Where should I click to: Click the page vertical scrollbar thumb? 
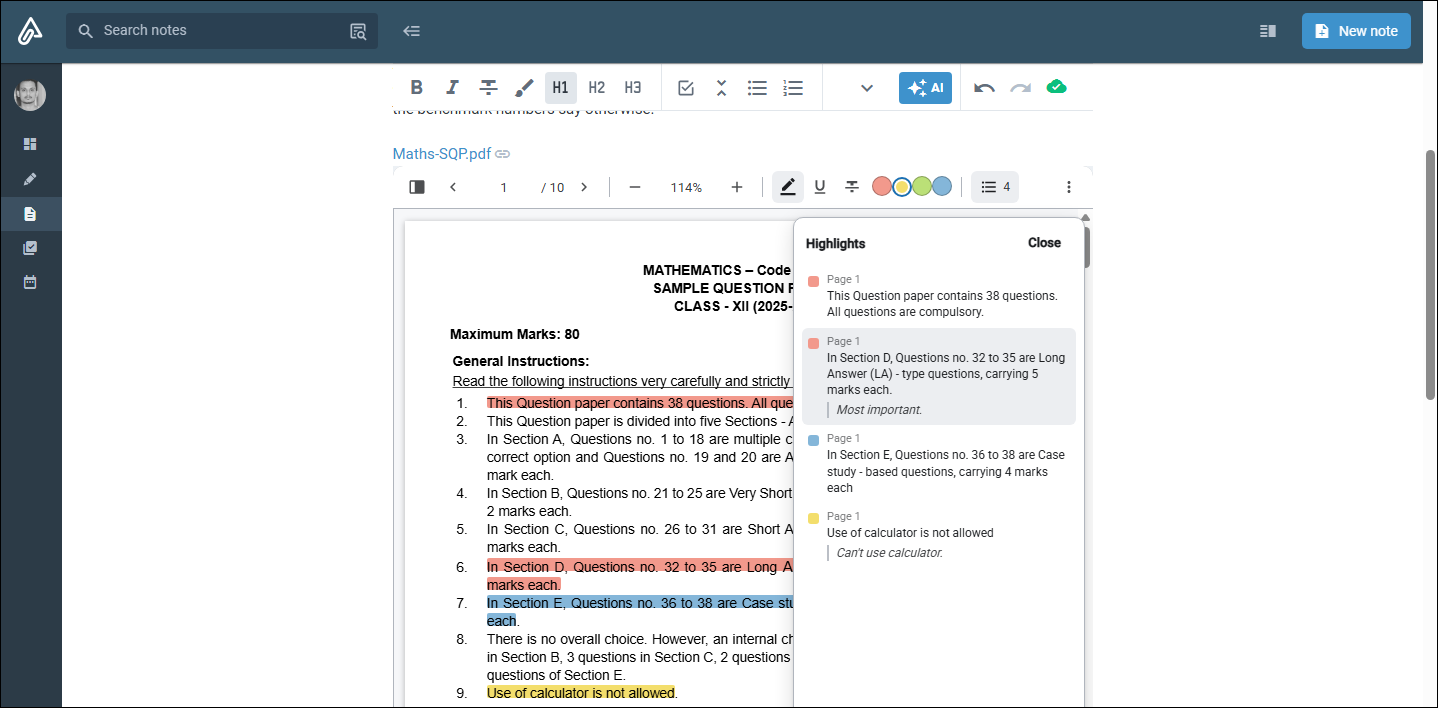pyautogui.click(x=1430, y=275)
